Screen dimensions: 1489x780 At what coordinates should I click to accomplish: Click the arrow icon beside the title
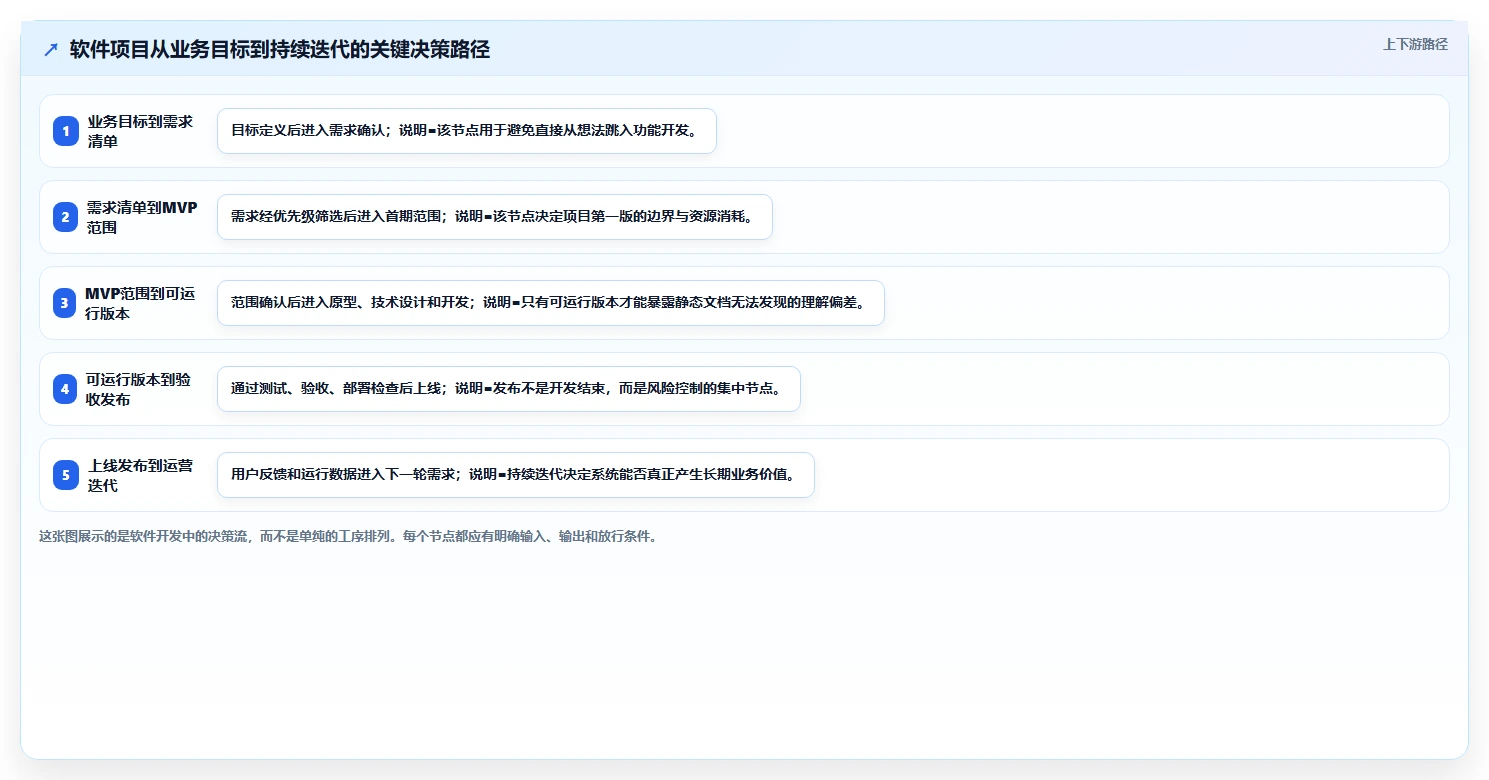point(51,50)
